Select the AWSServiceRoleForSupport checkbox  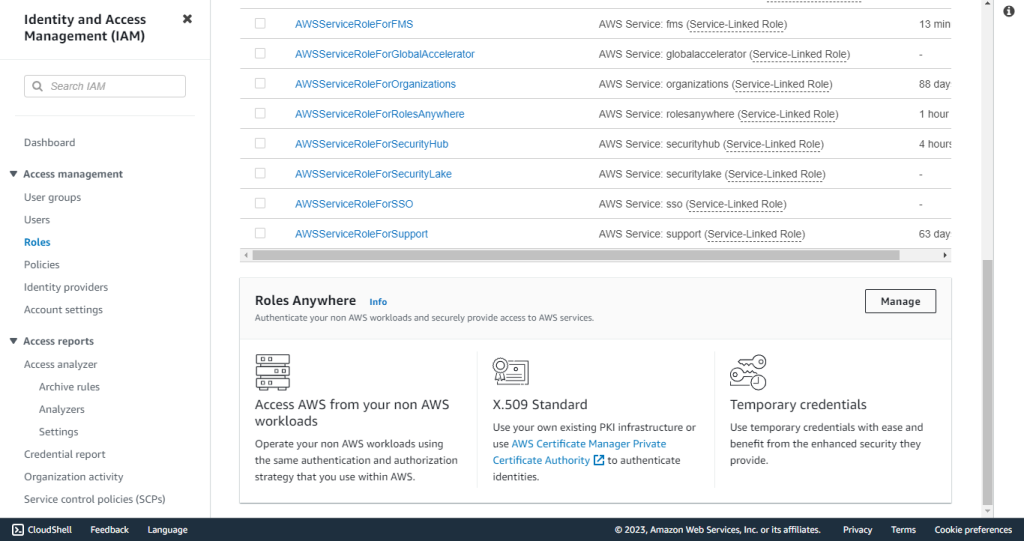260,233
